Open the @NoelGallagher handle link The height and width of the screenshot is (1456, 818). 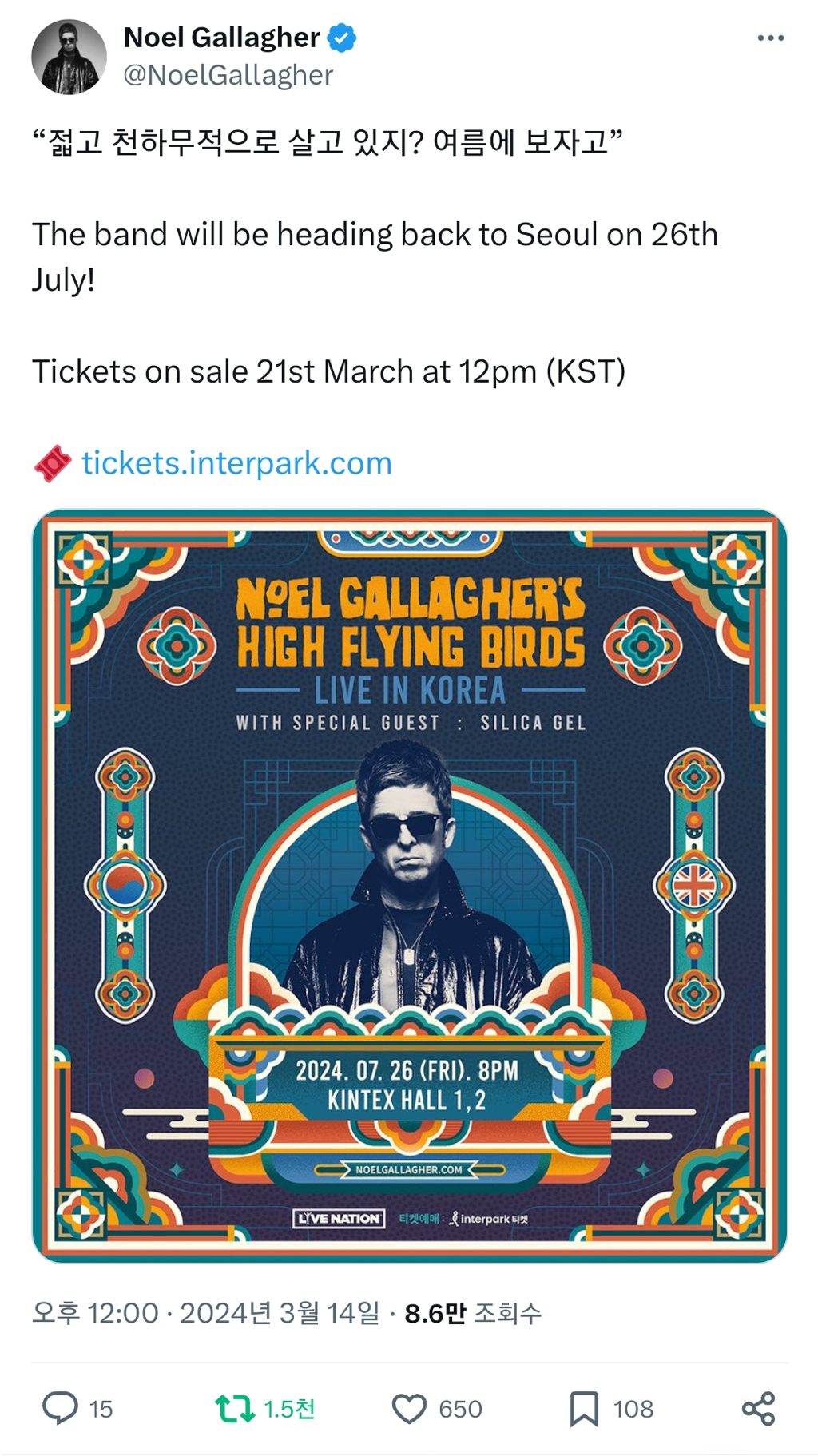pos(228,75)
